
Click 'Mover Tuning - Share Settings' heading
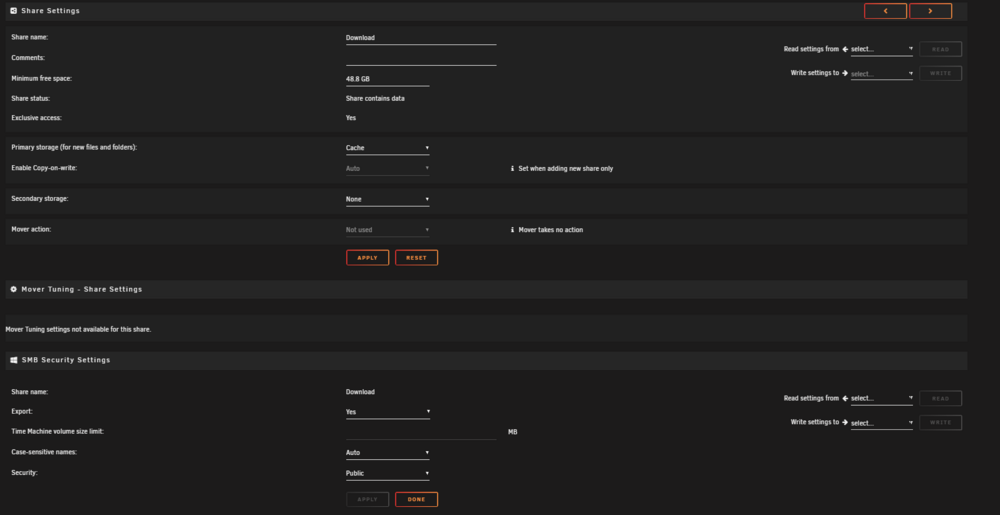tap(82, 289)
